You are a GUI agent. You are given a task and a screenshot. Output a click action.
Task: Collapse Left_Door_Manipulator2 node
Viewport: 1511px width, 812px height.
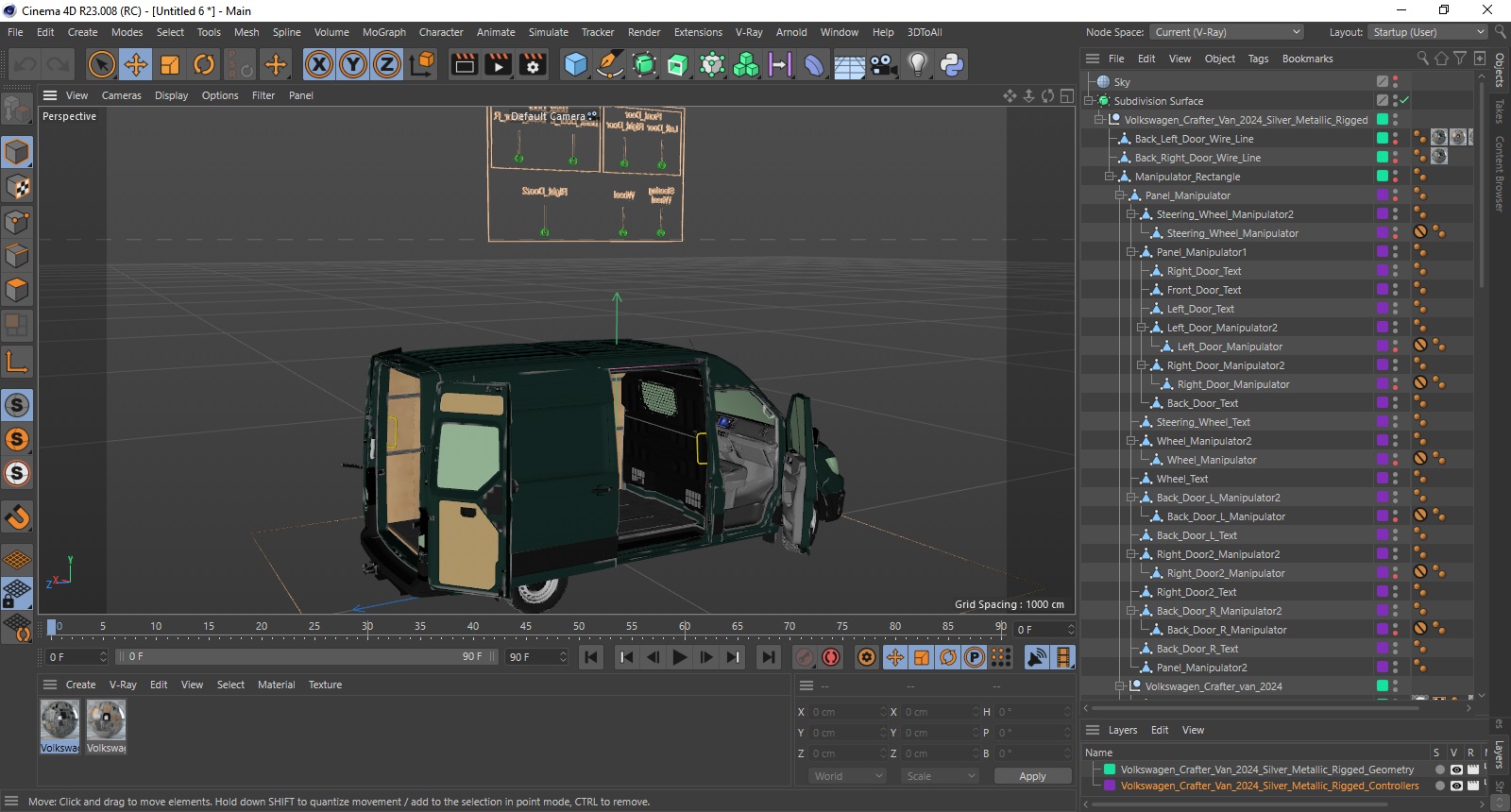1141,328
